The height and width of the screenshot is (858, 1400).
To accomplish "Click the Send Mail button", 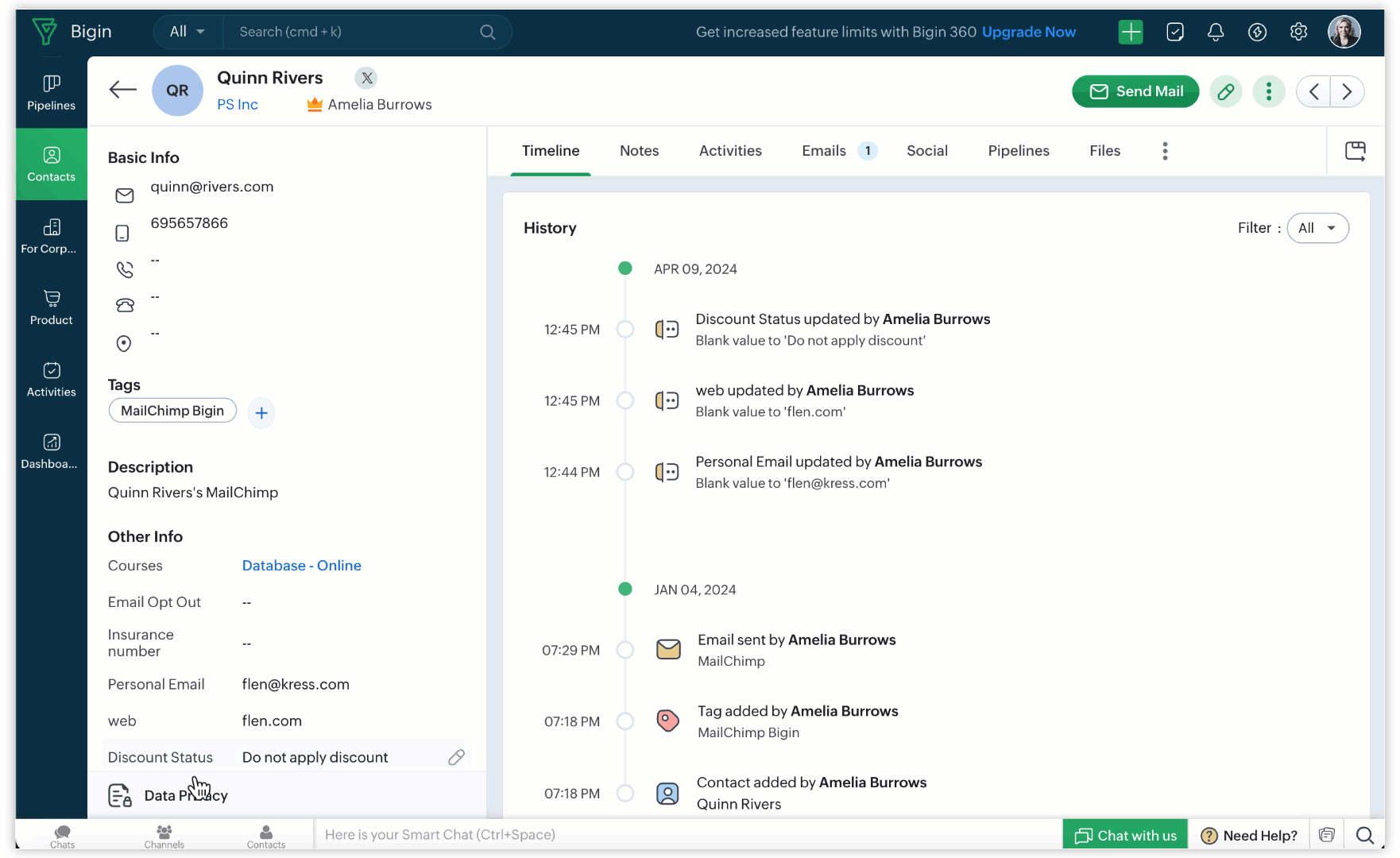I will [x=1135, y=91].
